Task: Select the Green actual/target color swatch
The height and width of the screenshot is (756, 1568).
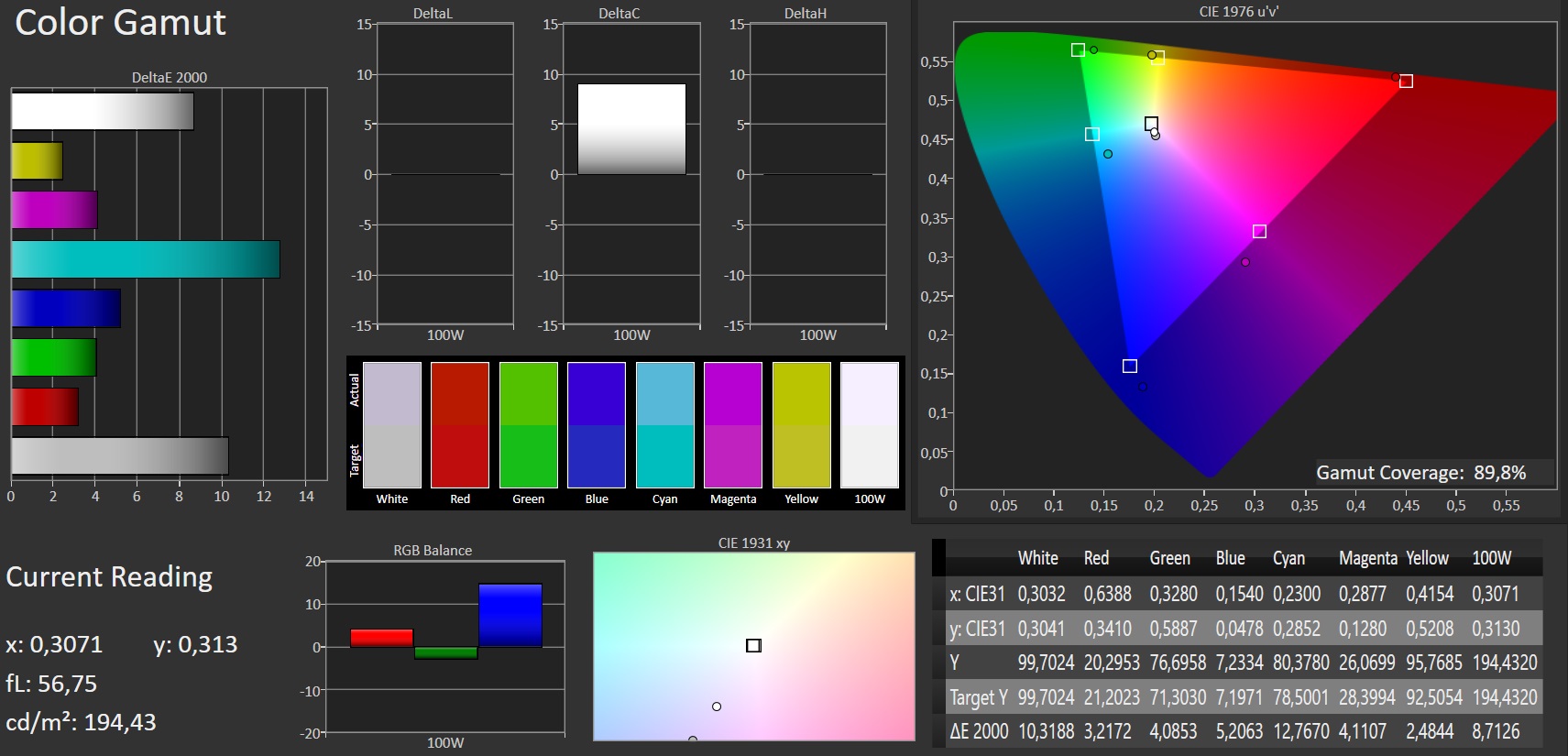Action: [529, 425]
